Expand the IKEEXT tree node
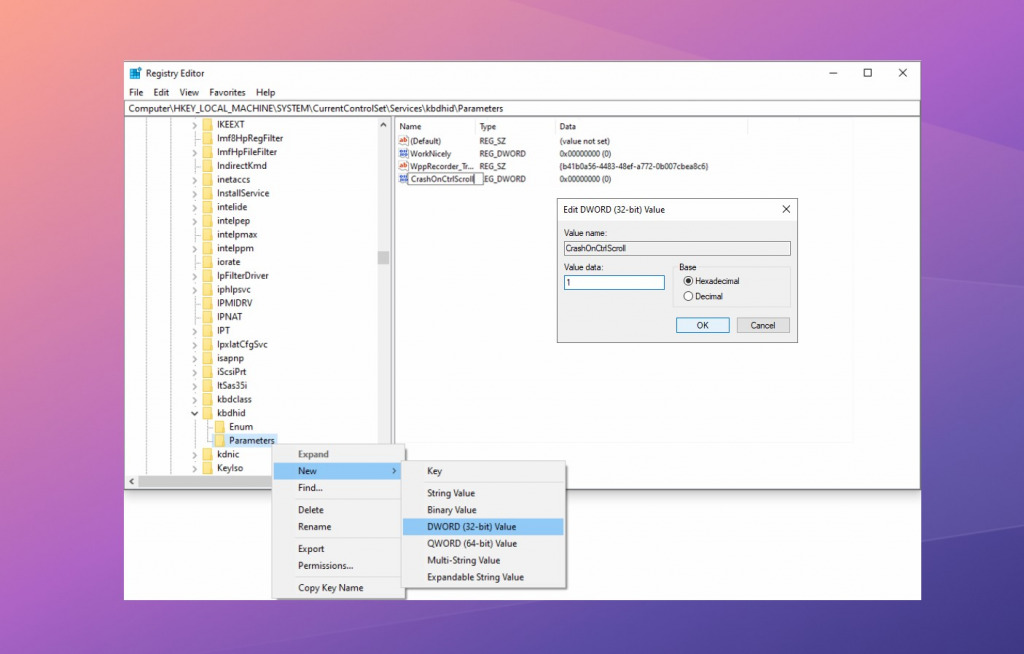Screen dimensions: 1024x654 coord(195,125)
